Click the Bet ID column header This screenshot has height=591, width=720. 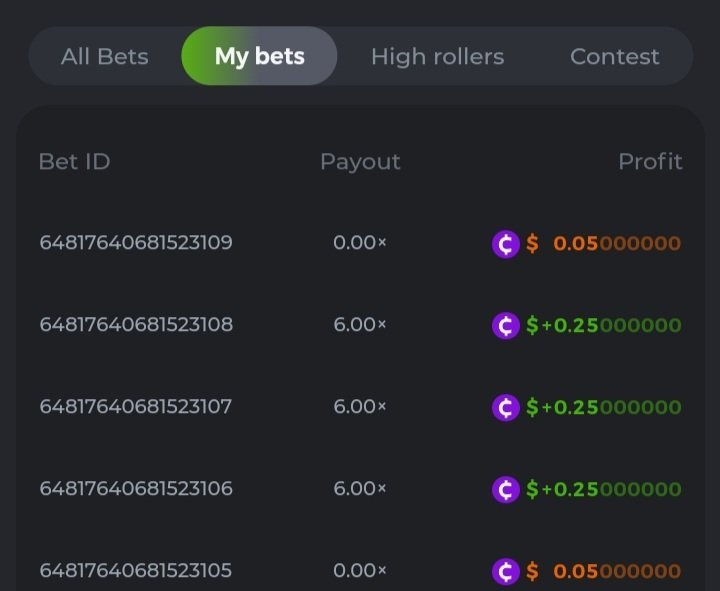pos(74,161)
